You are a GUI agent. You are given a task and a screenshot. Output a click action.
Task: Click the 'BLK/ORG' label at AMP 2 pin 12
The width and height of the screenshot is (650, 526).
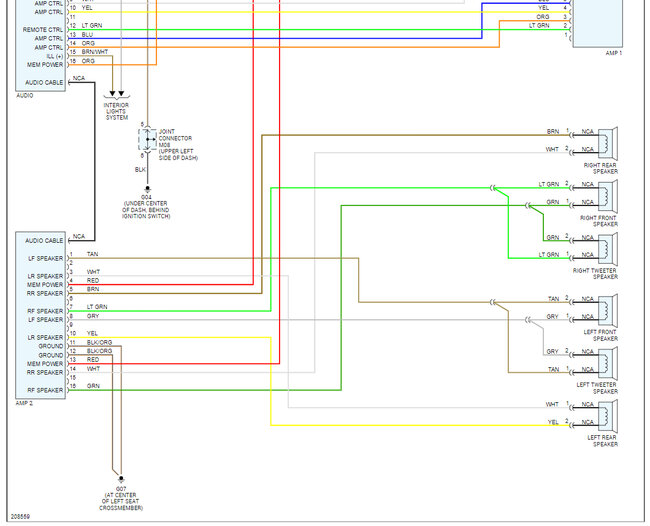99,351
